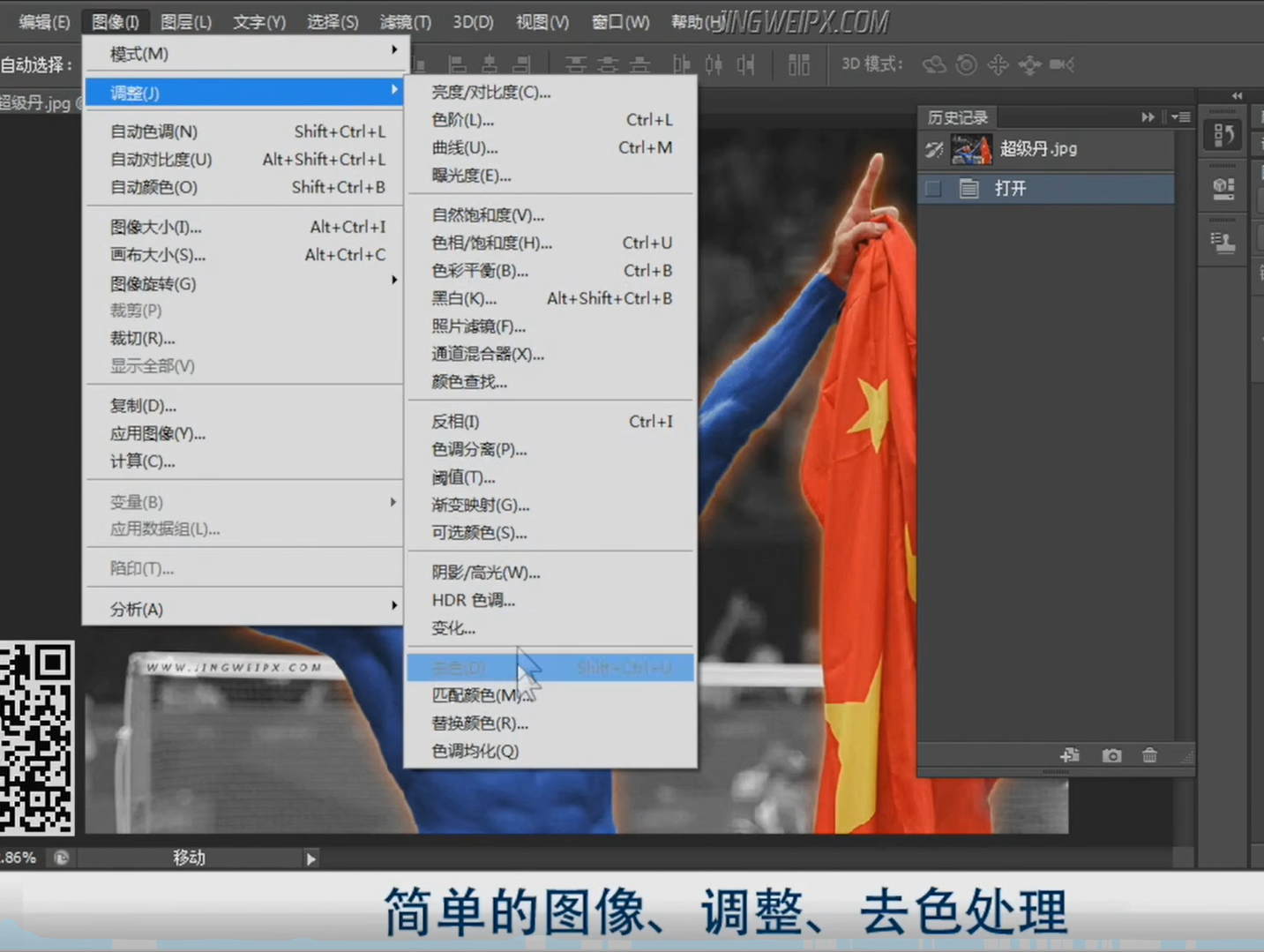Viewport: 1264px width, 952px height.
Task: Expand the 模式(M) submenu
Action: point(244,54)
